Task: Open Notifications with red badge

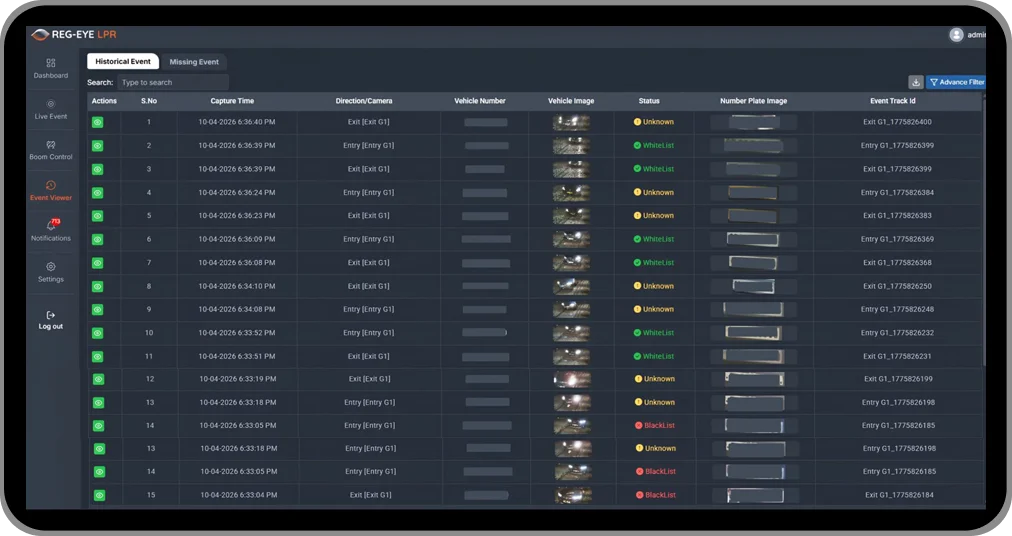Action: [x=50, y=231]
